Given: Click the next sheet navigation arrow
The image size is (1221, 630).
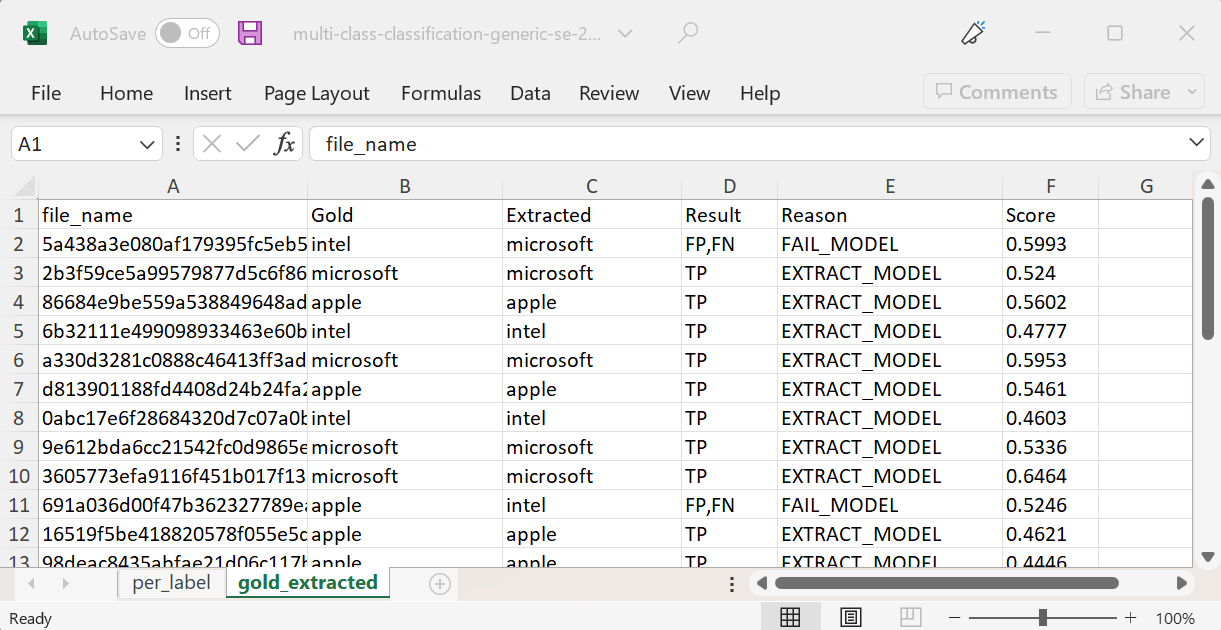Looking at the screenshot, I should point(66,583).
